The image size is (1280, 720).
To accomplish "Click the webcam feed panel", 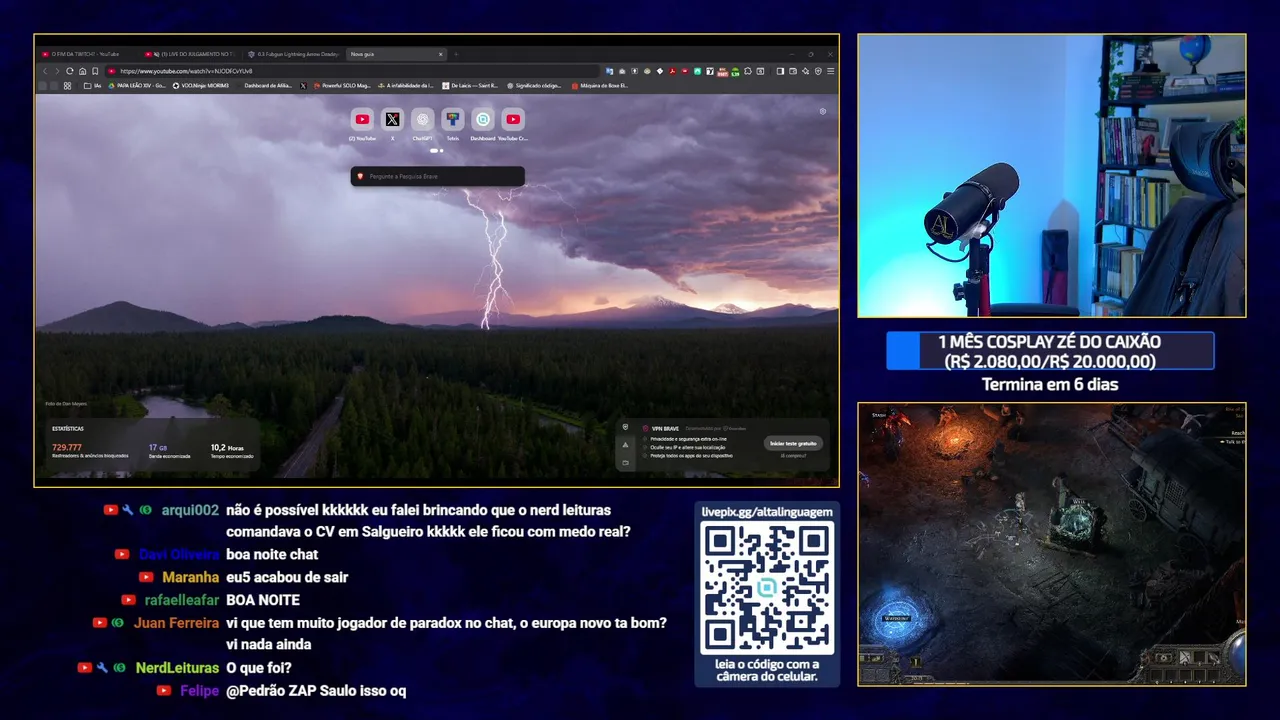I will coord(1051,176).
